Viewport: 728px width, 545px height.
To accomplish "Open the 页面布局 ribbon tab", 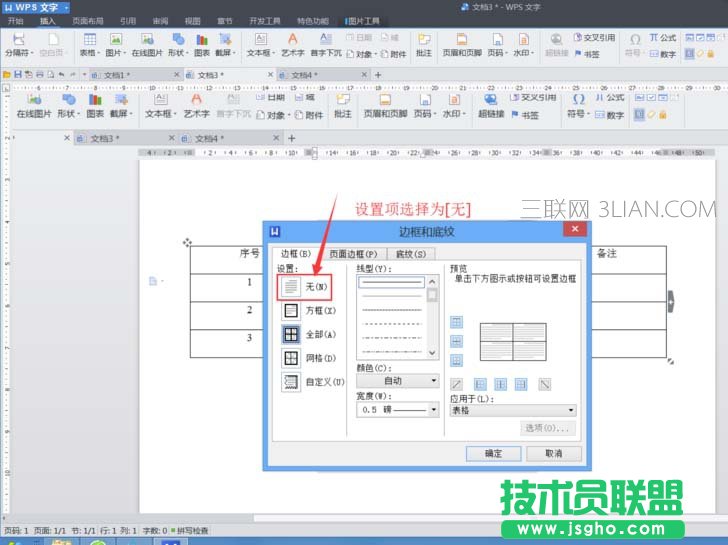I will tap(88, 21).
